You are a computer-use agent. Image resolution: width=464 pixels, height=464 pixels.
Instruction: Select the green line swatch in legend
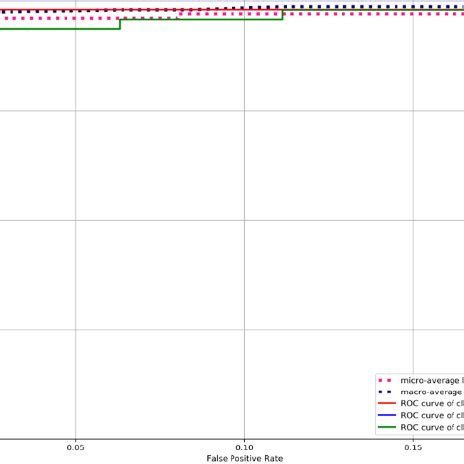387,427
